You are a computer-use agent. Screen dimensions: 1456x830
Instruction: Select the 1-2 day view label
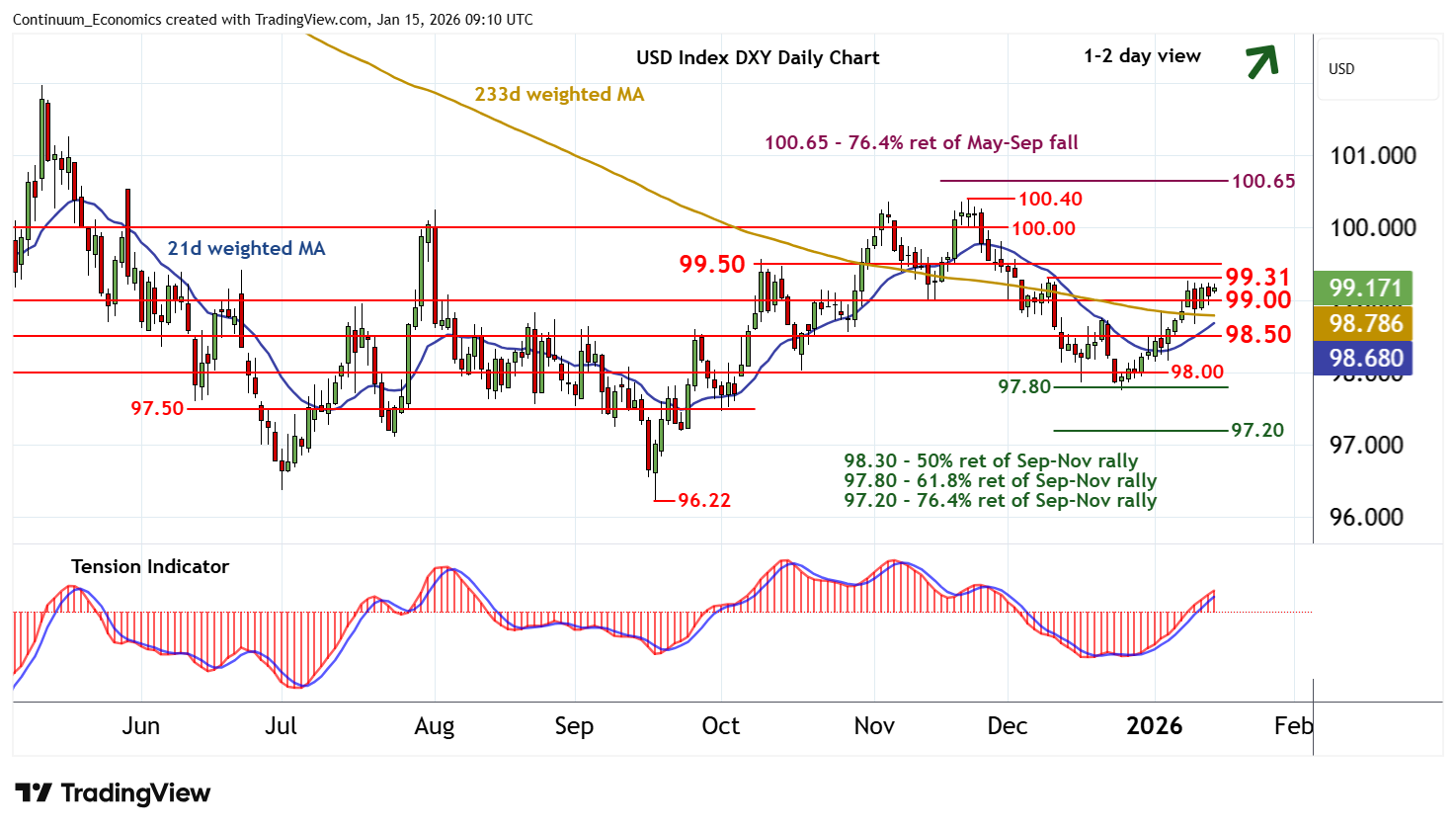1142,56
